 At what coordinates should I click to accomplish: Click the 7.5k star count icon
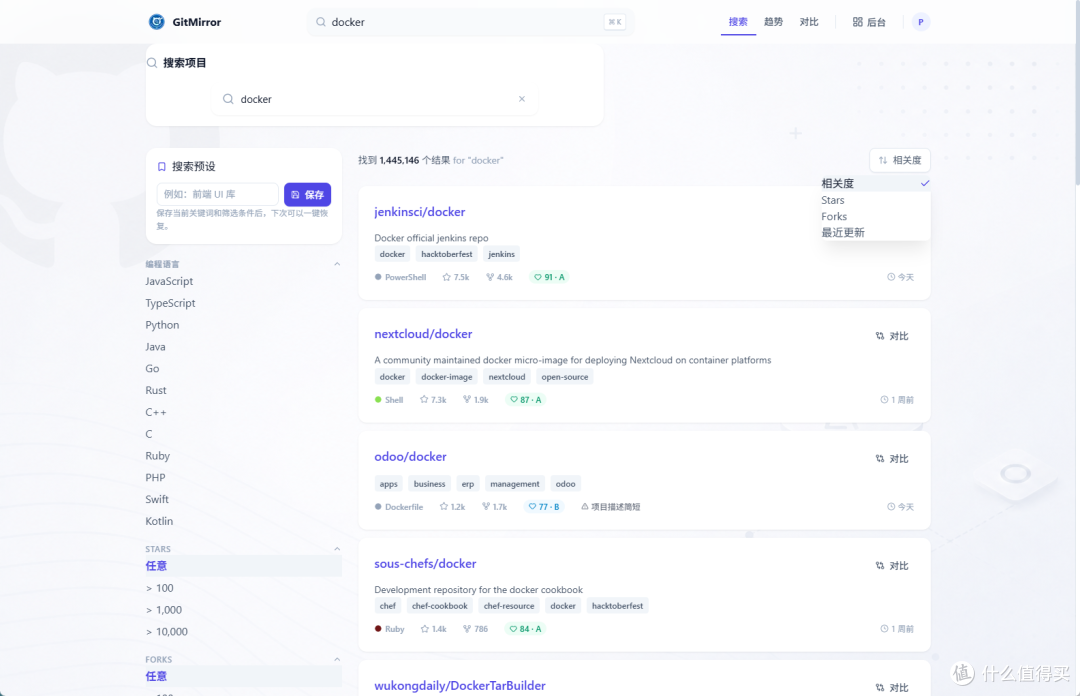click(x=446, y=277)
